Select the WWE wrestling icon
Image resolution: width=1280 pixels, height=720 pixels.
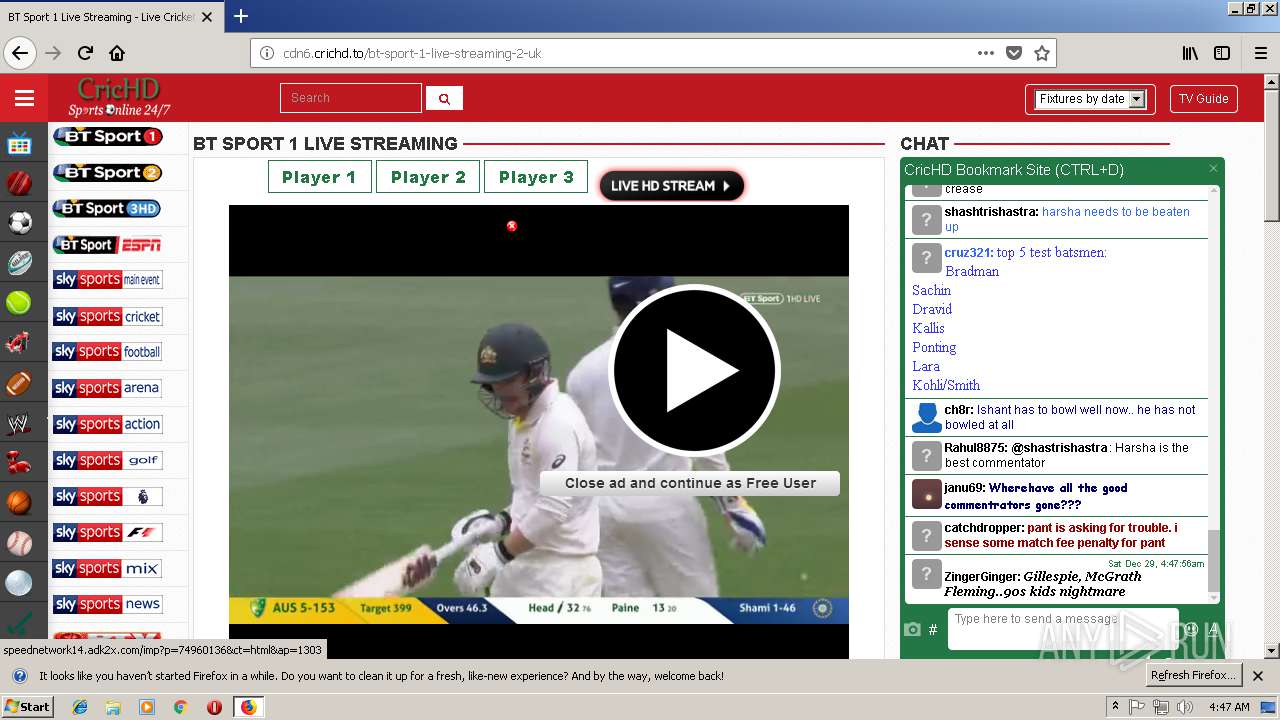pos(19,423)
